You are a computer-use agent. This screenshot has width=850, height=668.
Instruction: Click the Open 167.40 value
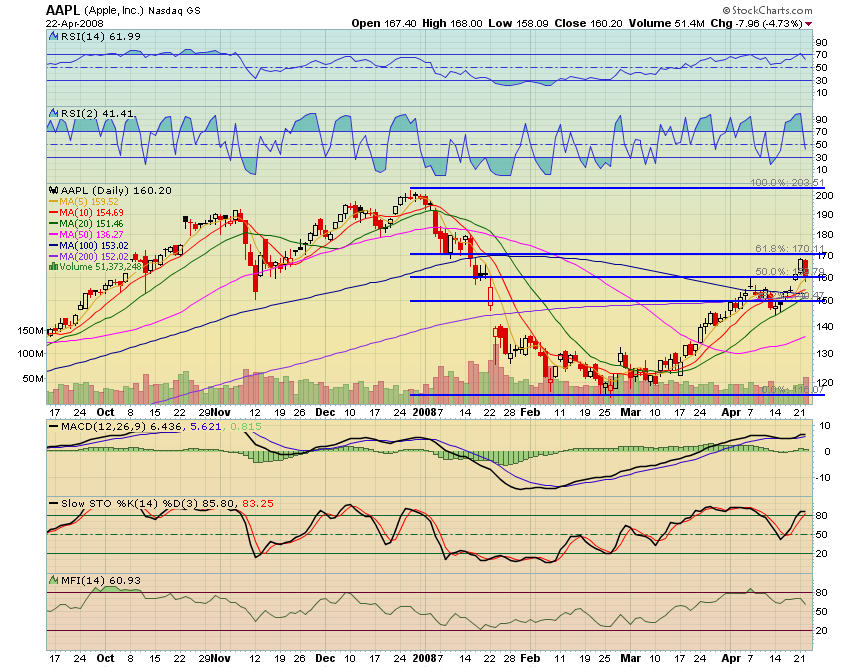pyautogui.click(x=383, y=23)
